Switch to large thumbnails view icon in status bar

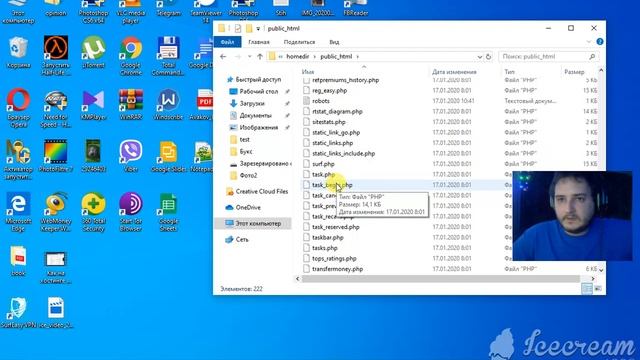click(x=598, y=289)
